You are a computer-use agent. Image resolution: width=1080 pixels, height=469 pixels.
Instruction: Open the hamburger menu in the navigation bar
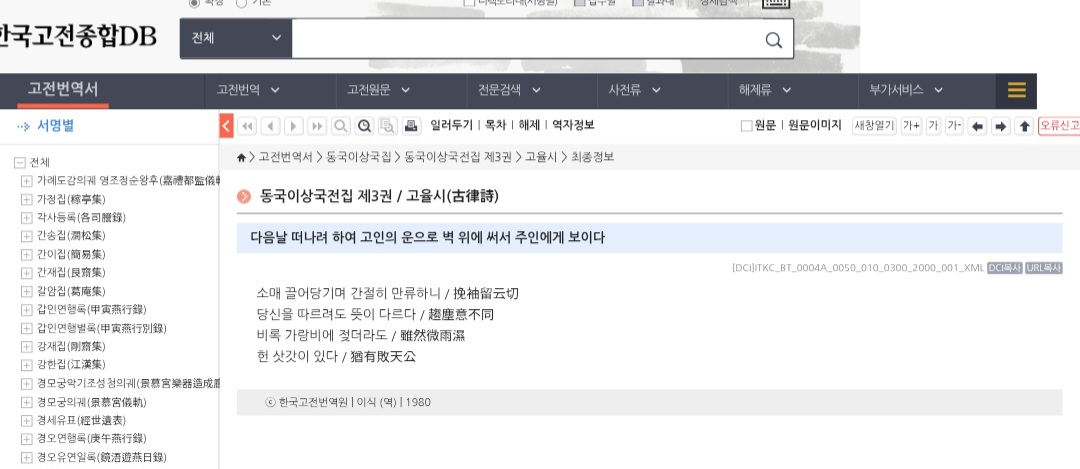point(1016,90)
